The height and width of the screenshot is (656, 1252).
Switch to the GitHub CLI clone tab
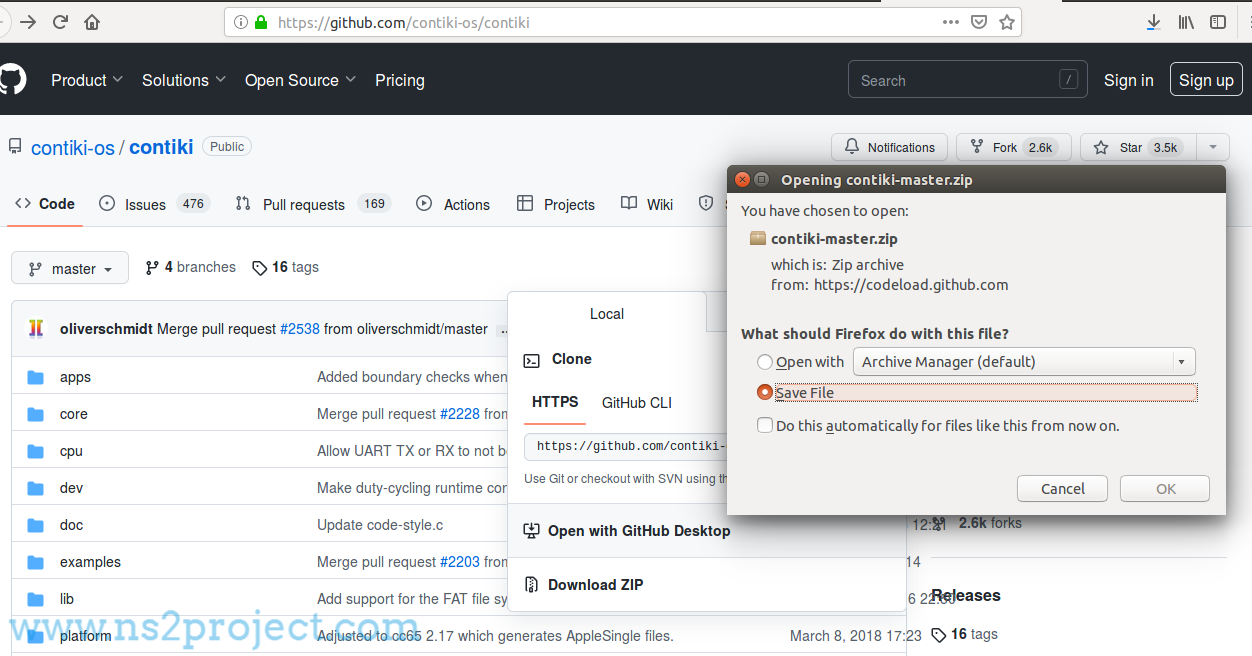pos(637,403)
